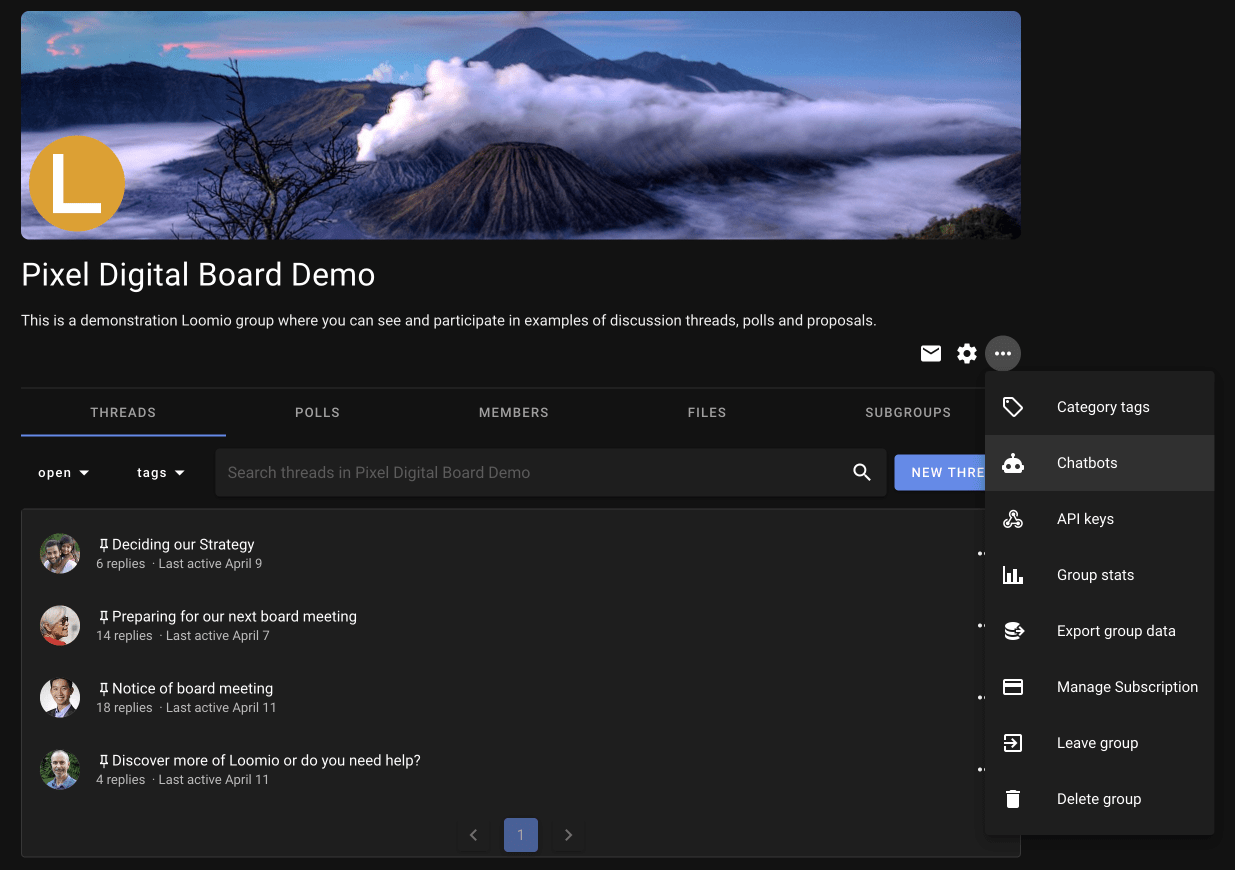
Task: Select Group stats menu item
Action: tap(1100, 575)
